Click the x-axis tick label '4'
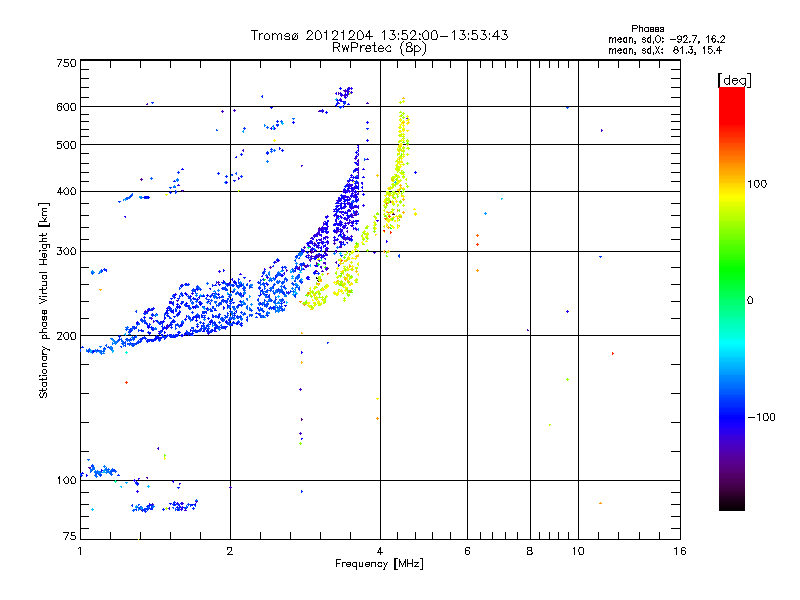This screenshot has width=800, height=600. pyautogui.click(x=380, y=551)
